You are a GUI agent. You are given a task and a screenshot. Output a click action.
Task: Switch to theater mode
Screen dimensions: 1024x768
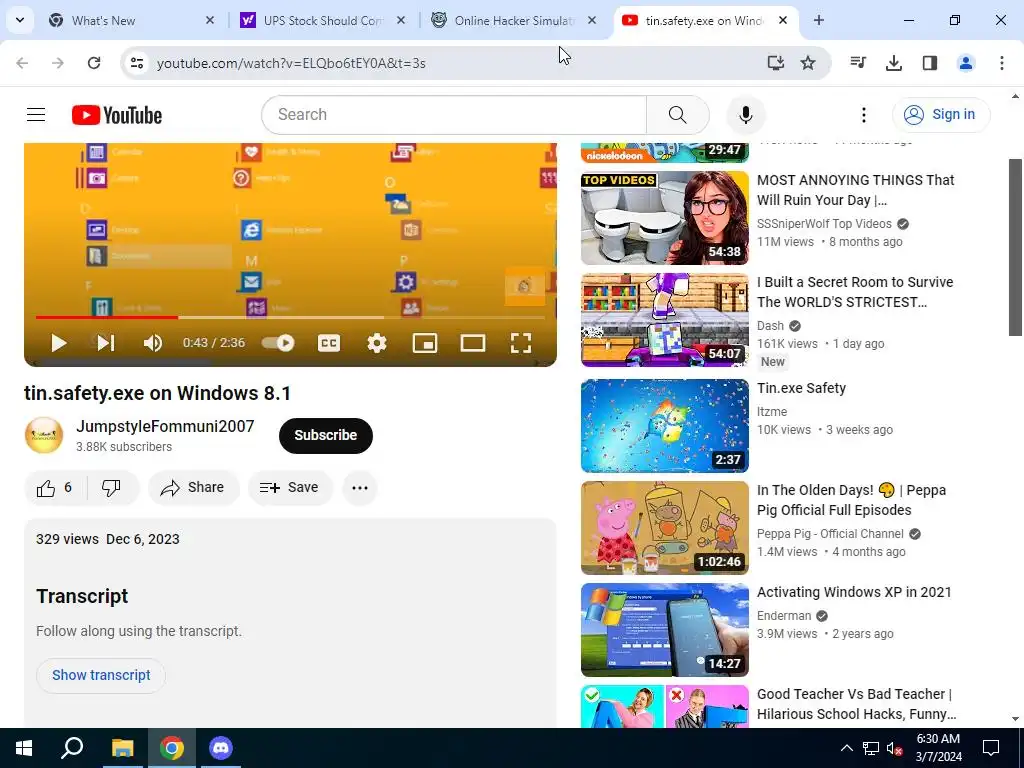[473, 343]
